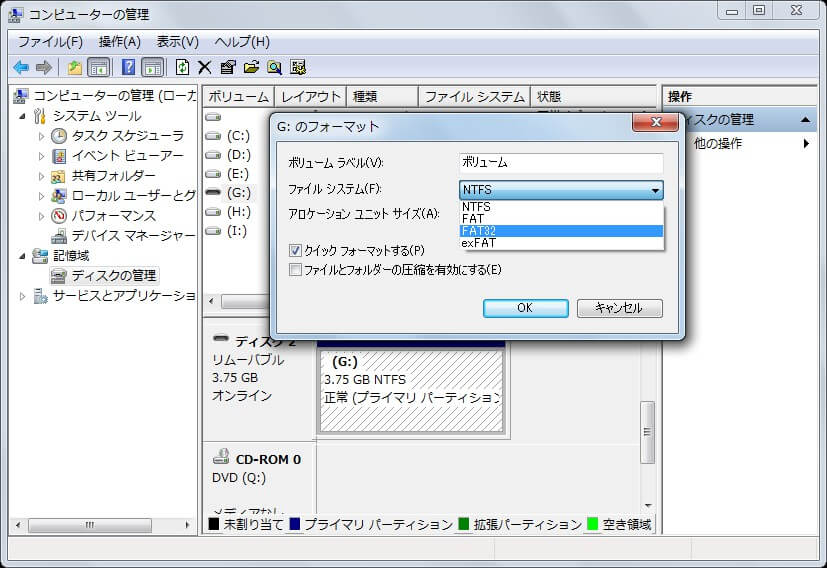Open the ファイル(F) menu
Screen dimensions: 827x568
[x=51, y=42]
